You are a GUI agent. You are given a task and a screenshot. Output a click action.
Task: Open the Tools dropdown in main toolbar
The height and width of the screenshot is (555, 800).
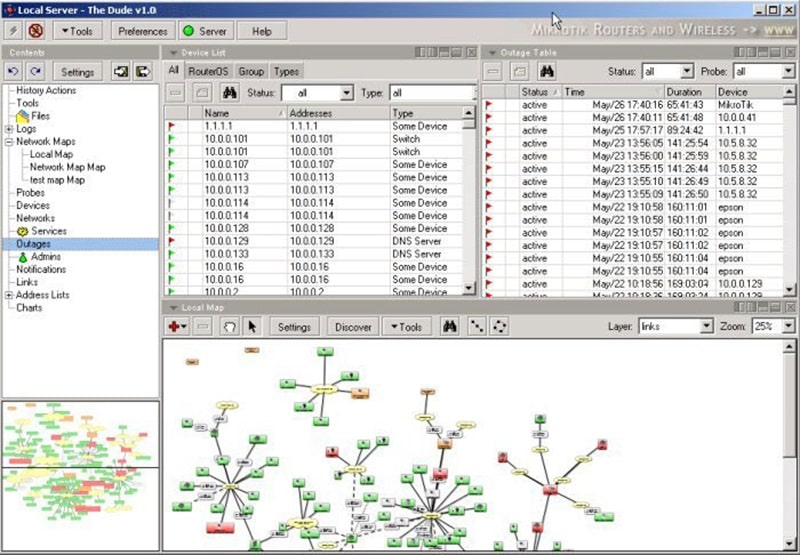point(78,31)
